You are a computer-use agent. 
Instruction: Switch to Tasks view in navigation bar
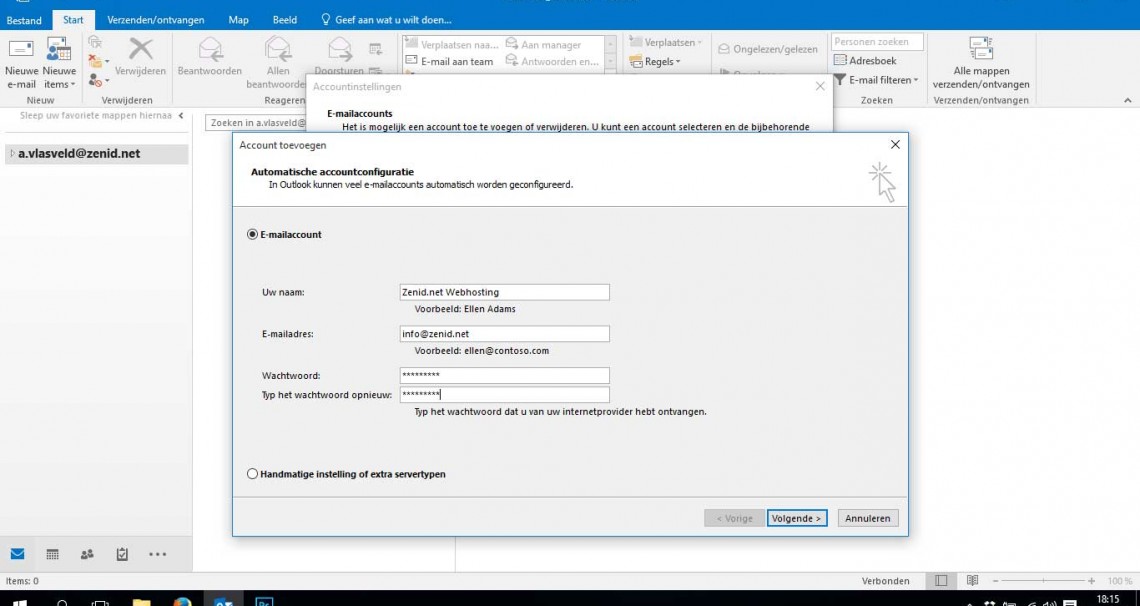point(122,554)
